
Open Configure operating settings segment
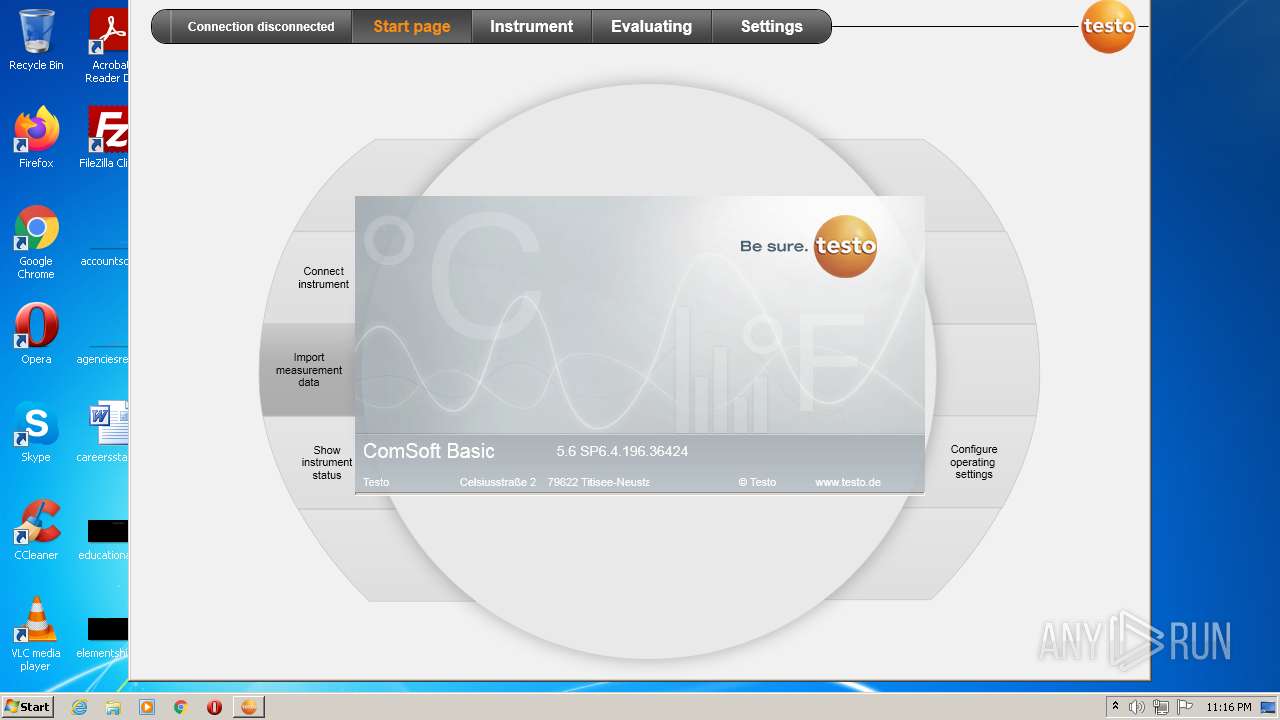point(973,462)
